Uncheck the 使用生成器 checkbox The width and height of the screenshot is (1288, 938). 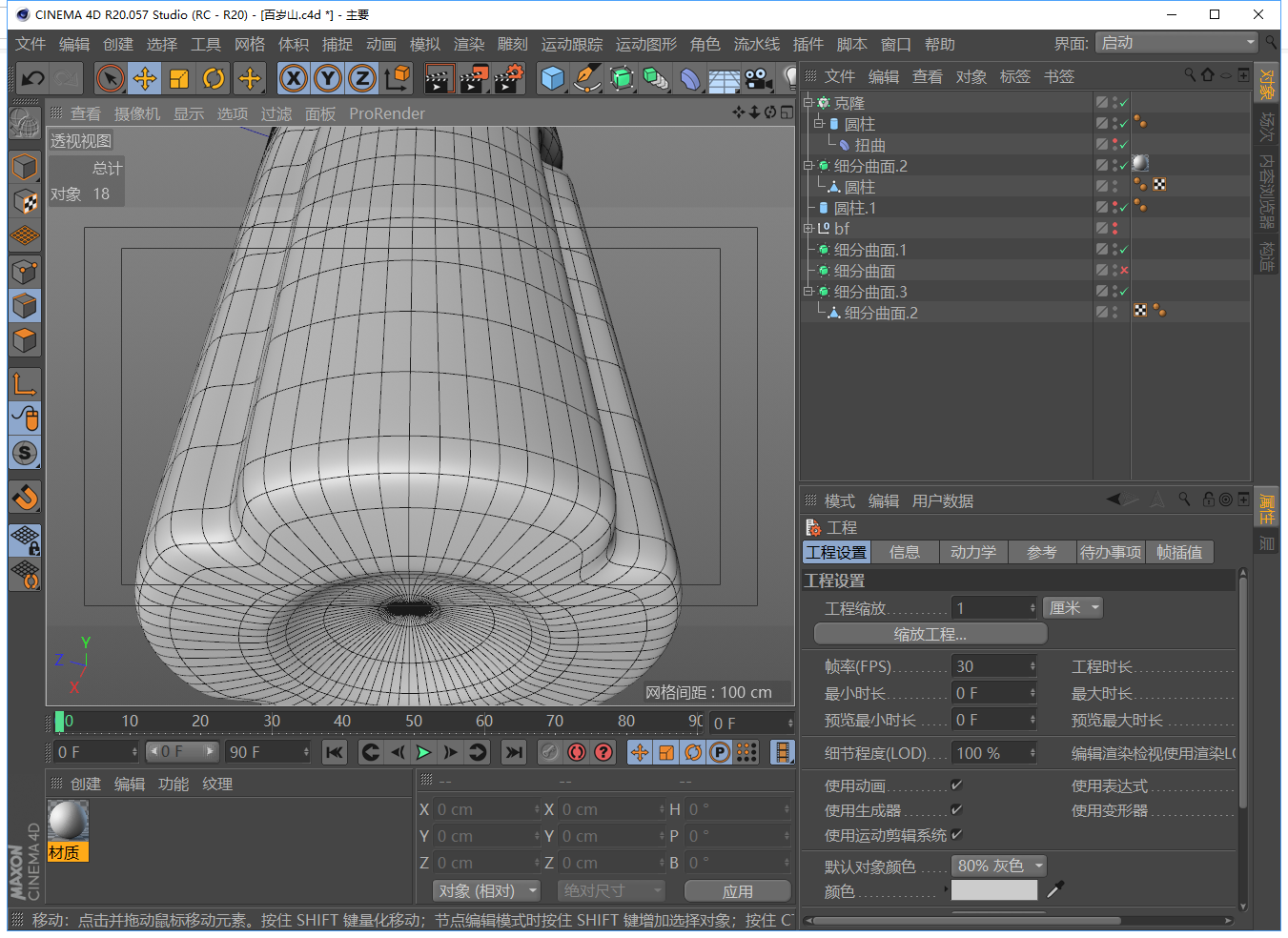(956, 811)
